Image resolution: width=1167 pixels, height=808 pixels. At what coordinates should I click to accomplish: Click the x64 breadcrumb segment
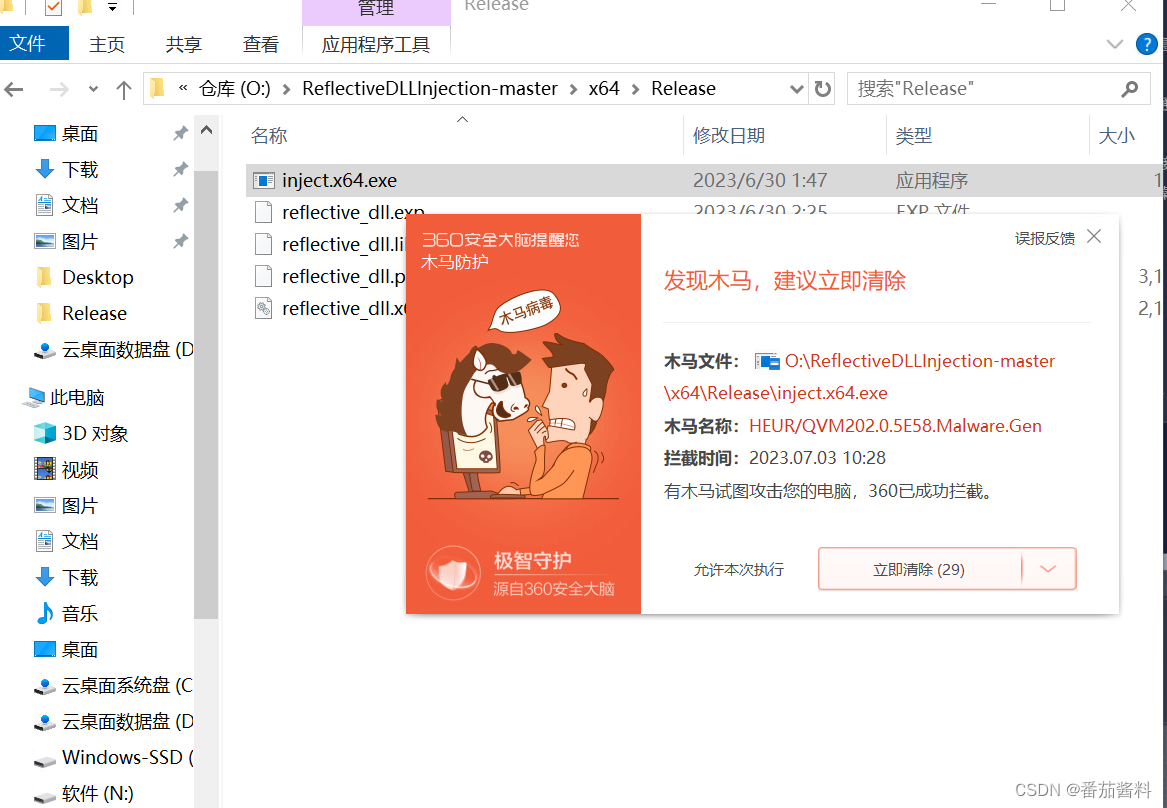tap(604, 89)
